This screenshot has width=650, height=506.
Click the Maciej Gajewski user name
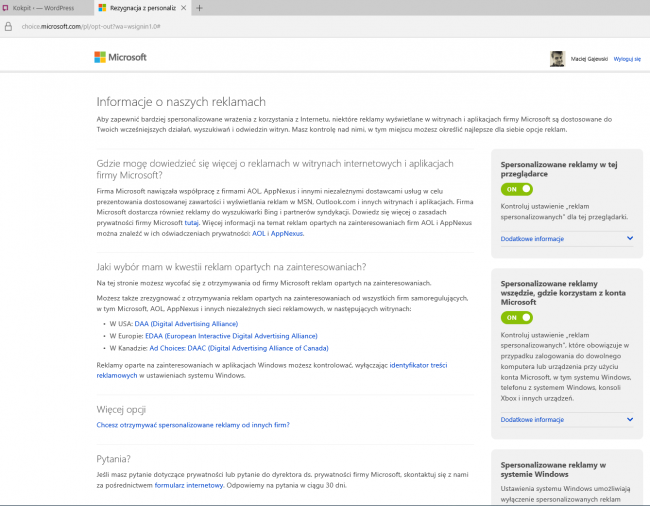click(589, 59)
